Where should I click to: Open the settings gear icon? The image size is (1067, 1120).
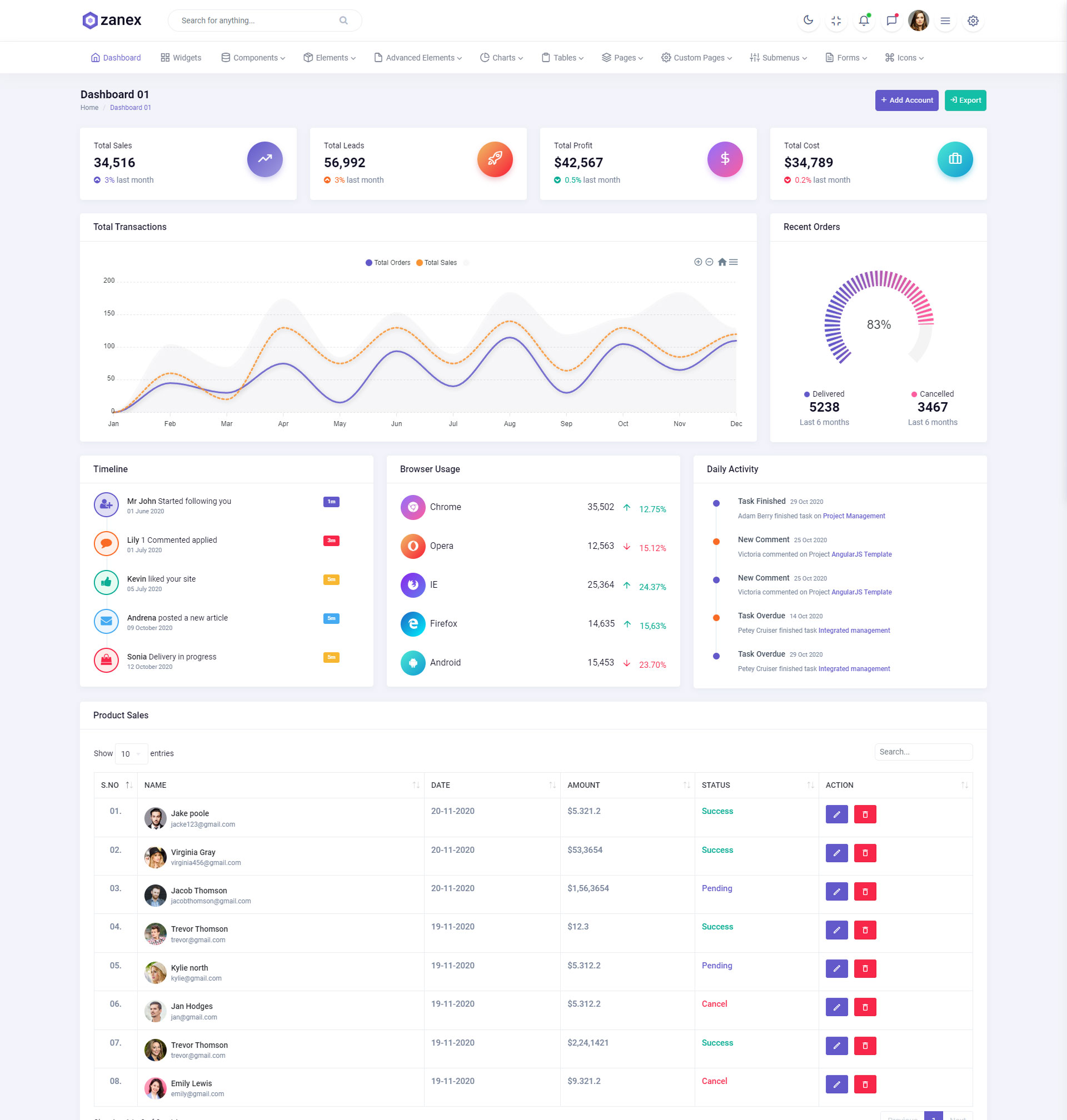point(973,21)
